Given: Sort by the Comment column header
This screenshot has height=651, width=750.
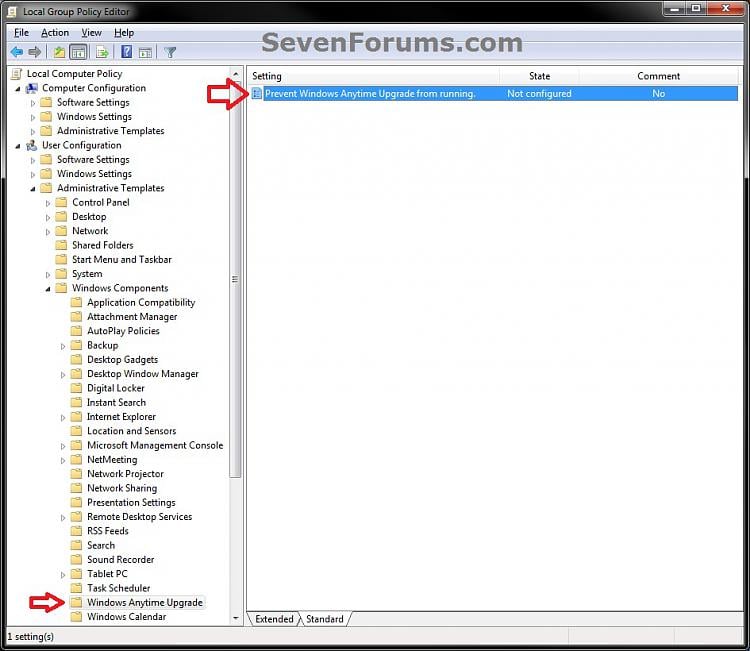Looking at the screenshot, I should pos(658,76).
